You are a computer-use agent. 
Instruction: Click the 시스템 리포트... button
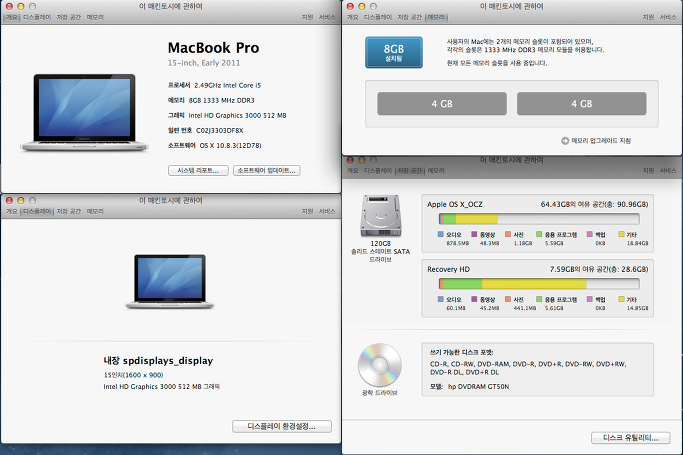click(198, 170)
